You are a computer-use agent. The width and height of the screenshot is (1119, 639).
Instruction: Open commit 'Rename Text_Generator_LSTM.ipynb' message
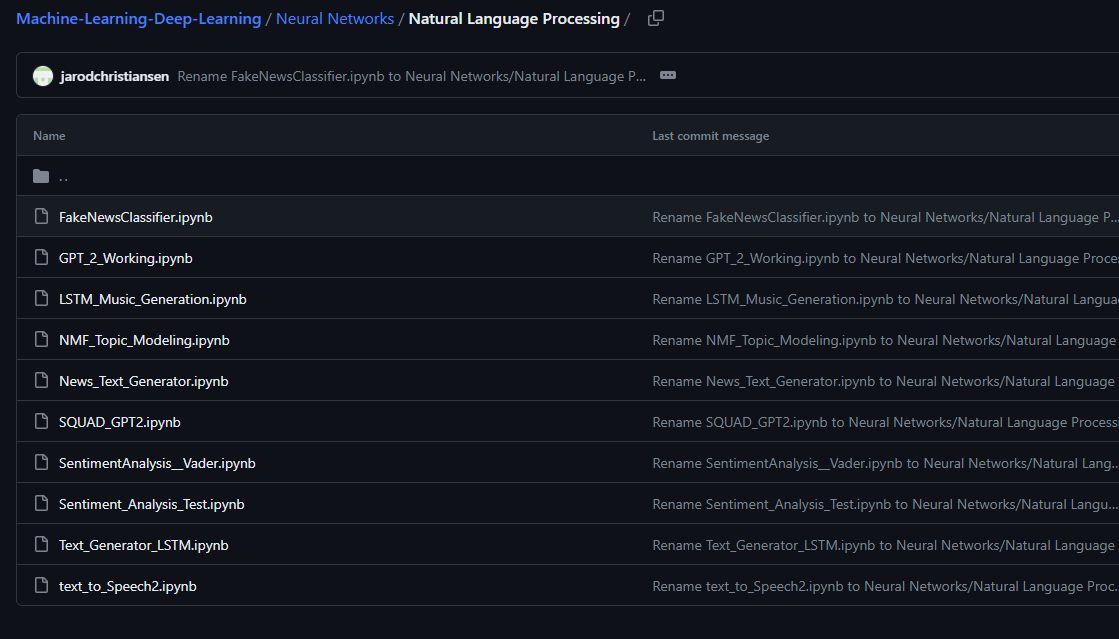(x=885, y=545)
